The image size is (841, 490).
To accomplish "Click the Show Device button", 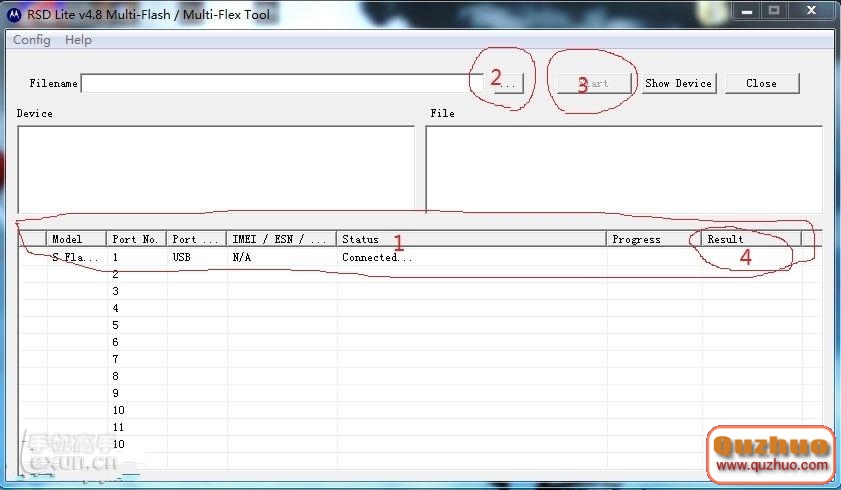I will [x=678, y=84].
